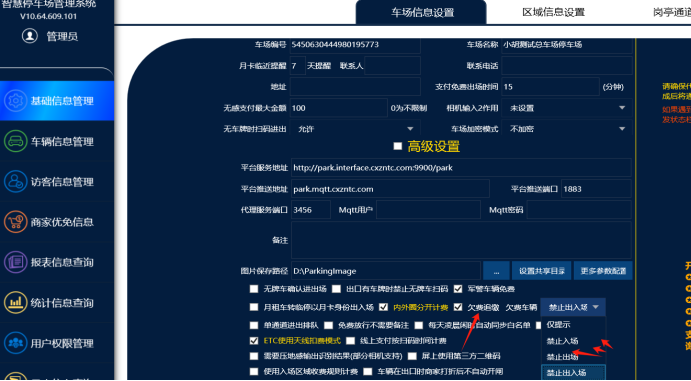Viewport: 691px width, 381px height.
Task: Choose 禁止入场 from 欠费车辆 list
Action: tap(573, 341)
